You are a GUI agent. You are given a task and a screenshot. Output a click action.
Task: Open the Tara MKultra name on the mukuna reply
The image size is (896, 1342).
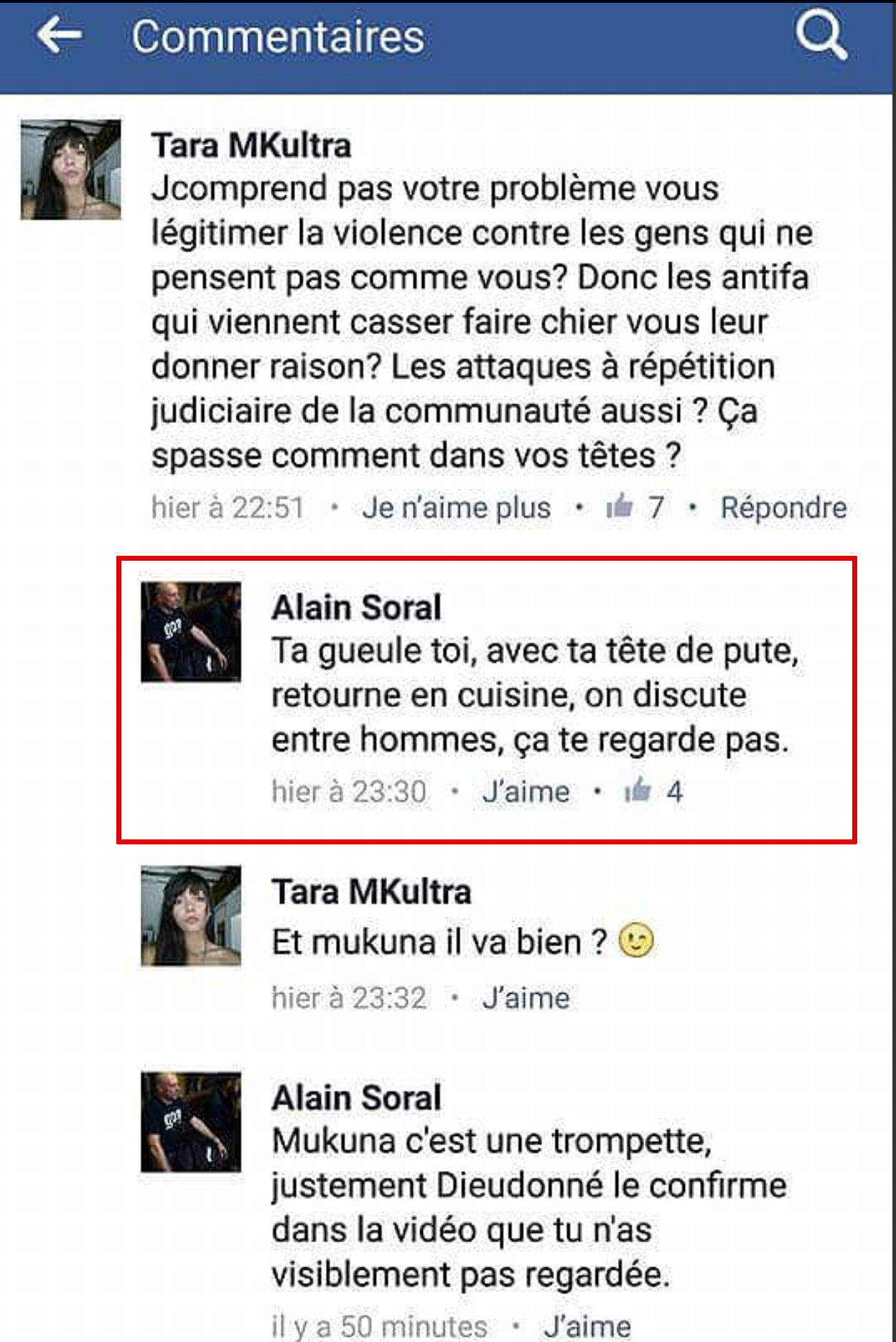pyautogui.click(x=372, y=893)
